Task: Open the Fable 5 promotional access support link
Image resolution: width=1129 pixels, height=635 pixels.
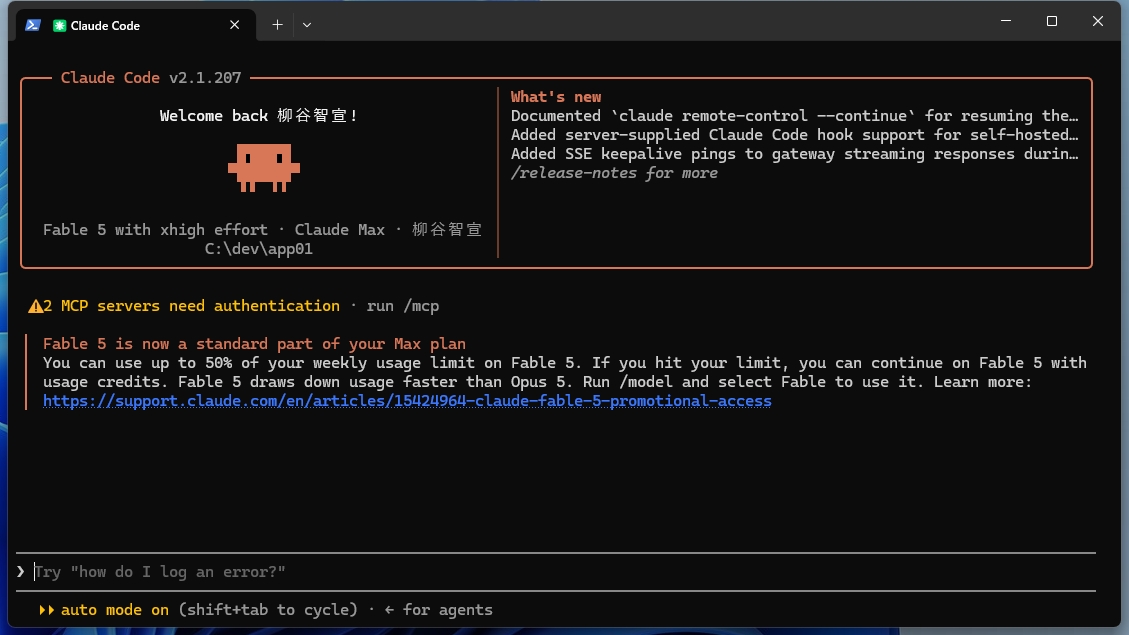Action: [x=407, y=401]
